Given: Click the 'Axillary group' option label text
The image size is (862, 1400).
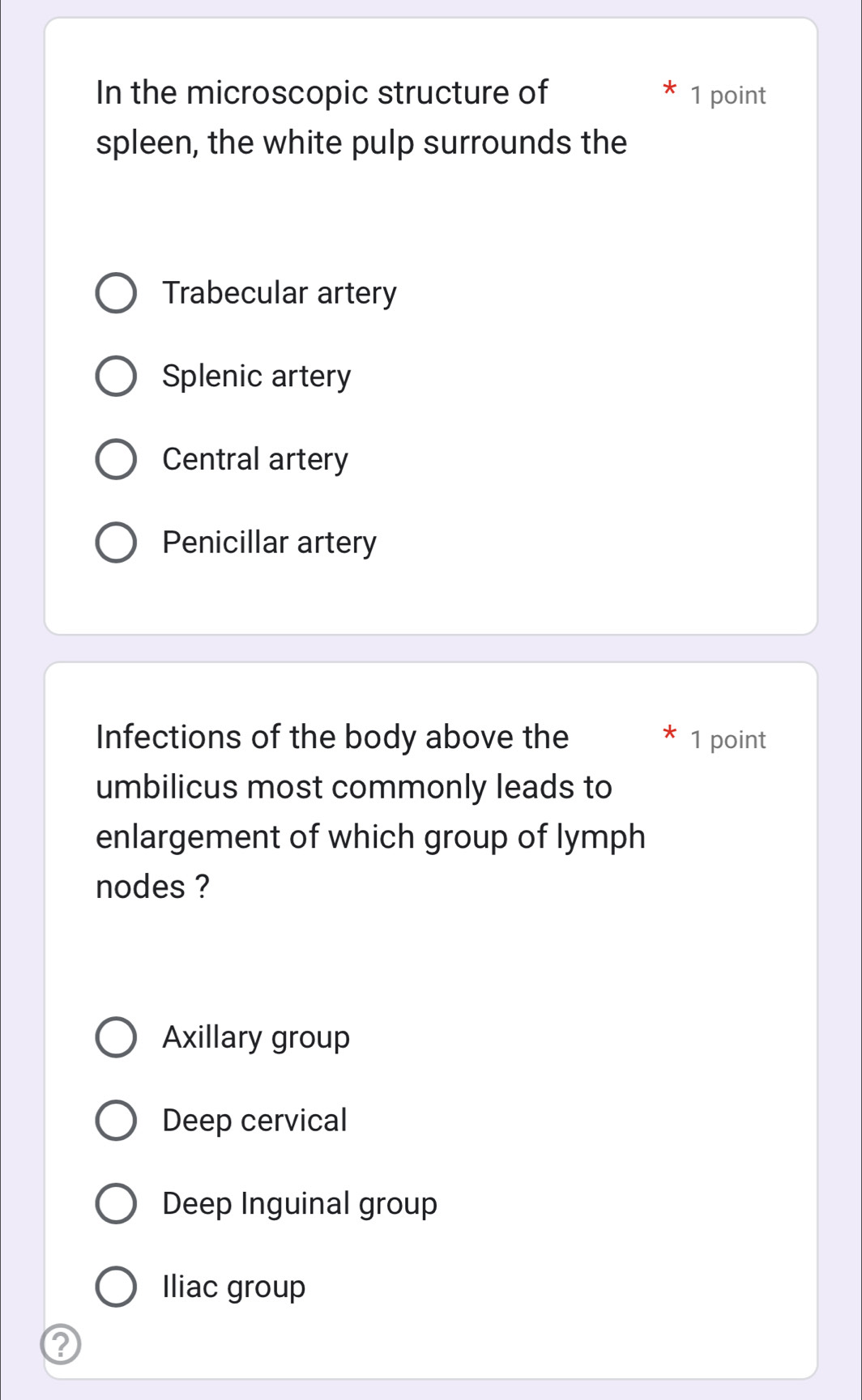Looking at the screenshot, I should (x=256, y=1037).
